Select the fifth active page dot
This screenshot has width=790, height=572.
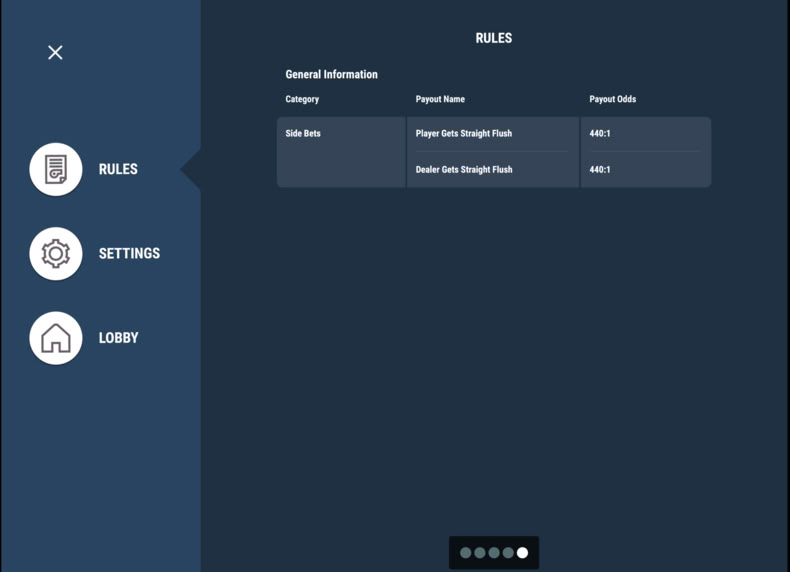pyautogui.click(x=522, y=553)
